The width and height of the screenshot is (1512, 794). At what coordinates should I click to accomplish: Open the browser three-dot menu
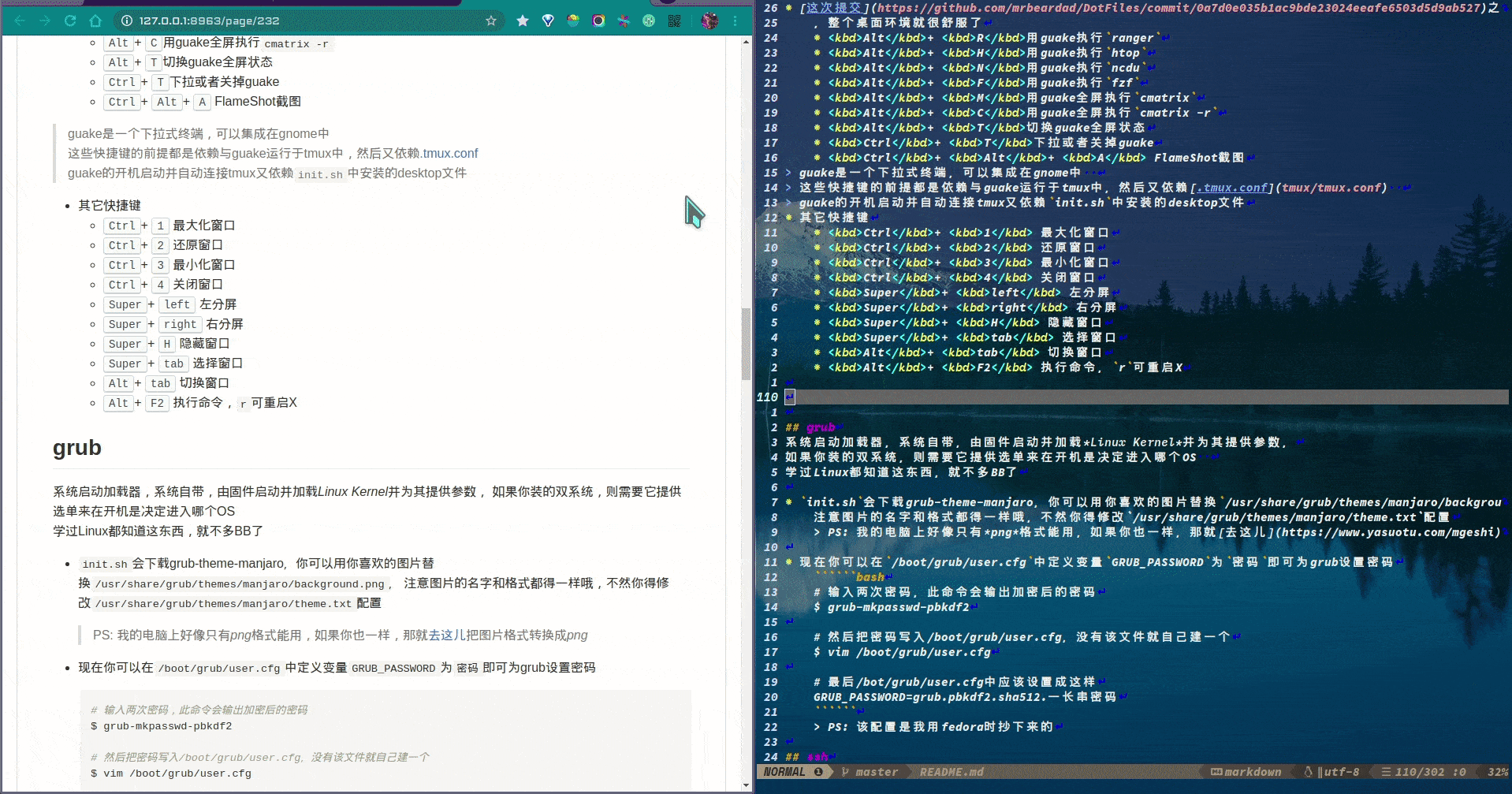tap(735, 21)
